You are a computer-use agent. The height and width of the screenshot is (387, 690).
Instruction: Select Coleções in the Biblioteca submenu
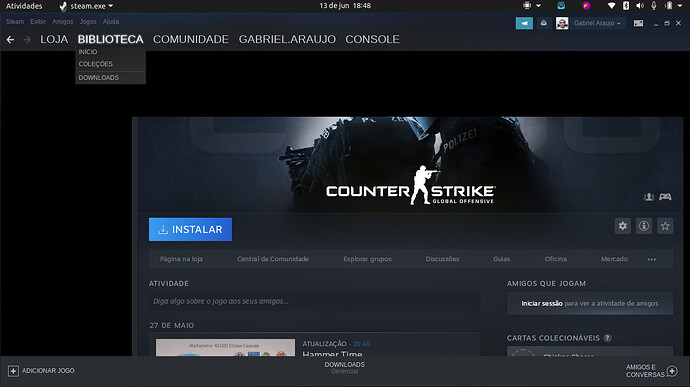pos(95,64)
